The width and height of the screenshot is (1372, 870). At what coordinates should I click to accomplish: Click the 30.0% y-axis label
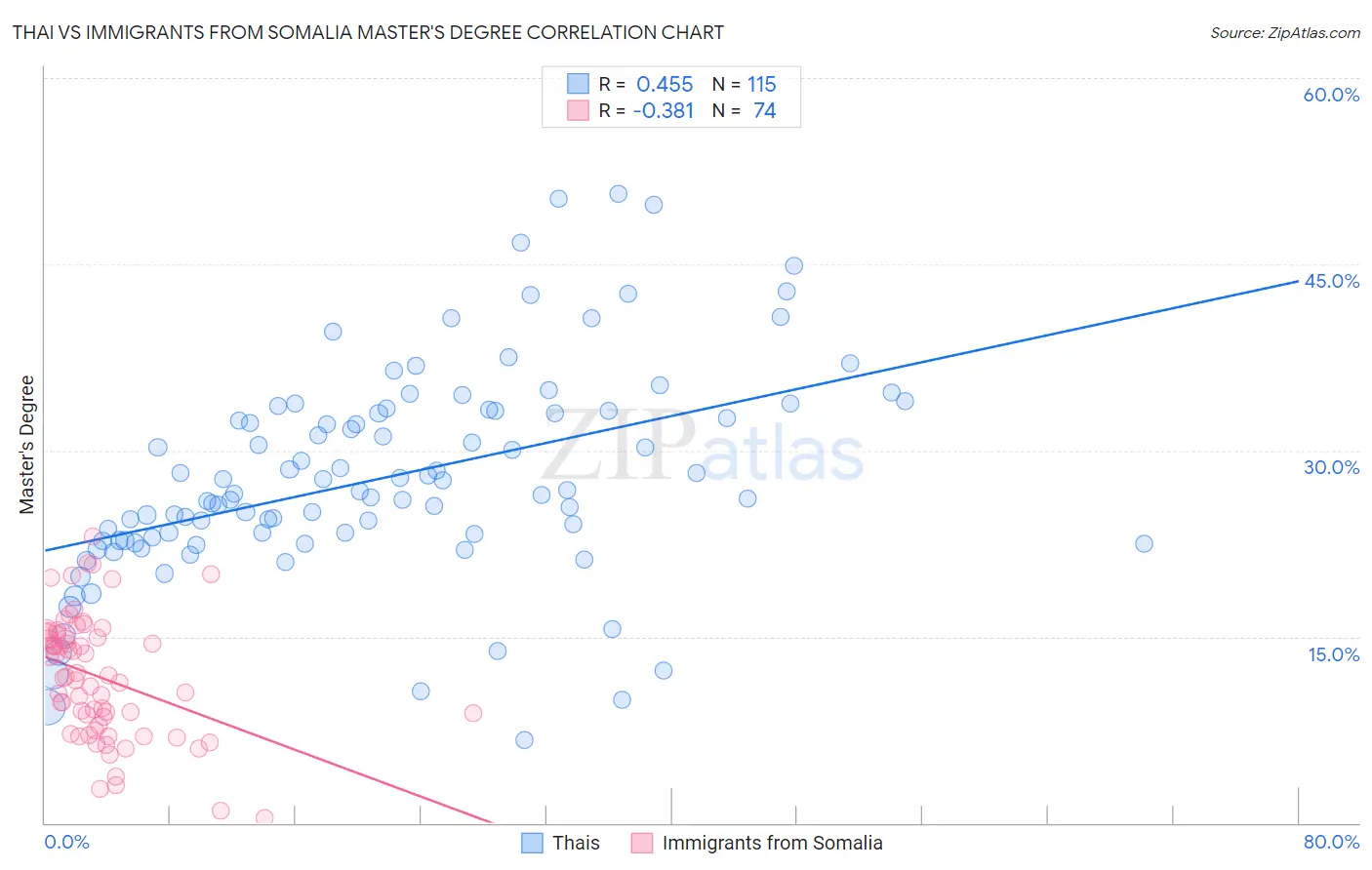coord(1331,467)
